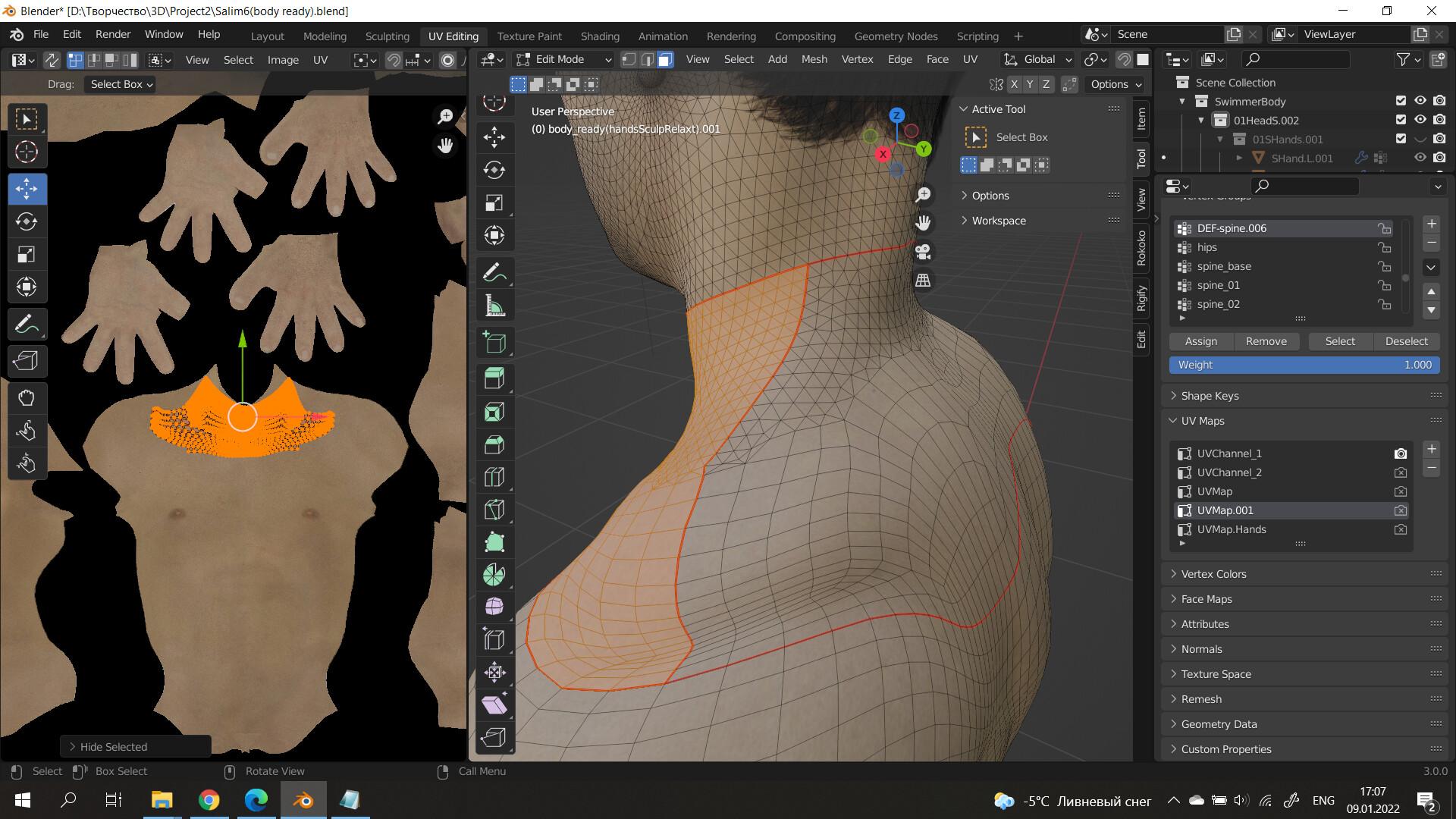The width and height of the screenshot is (1456, 819).
Task: Click the Remove vertex group button
Action: 1266,341
